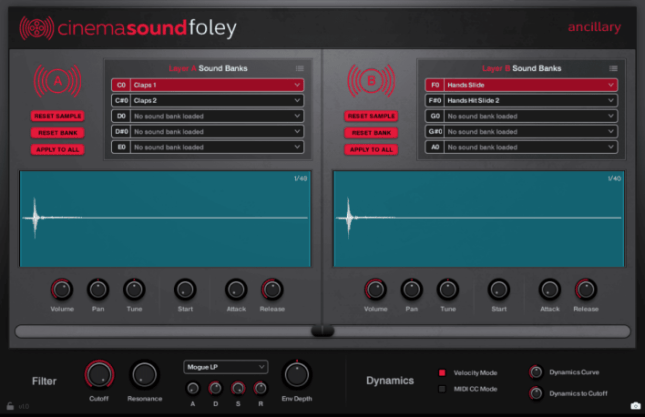Select the C#0 key slot in Layer A
This screenshot has height=417, width=645.
(121, 100)
